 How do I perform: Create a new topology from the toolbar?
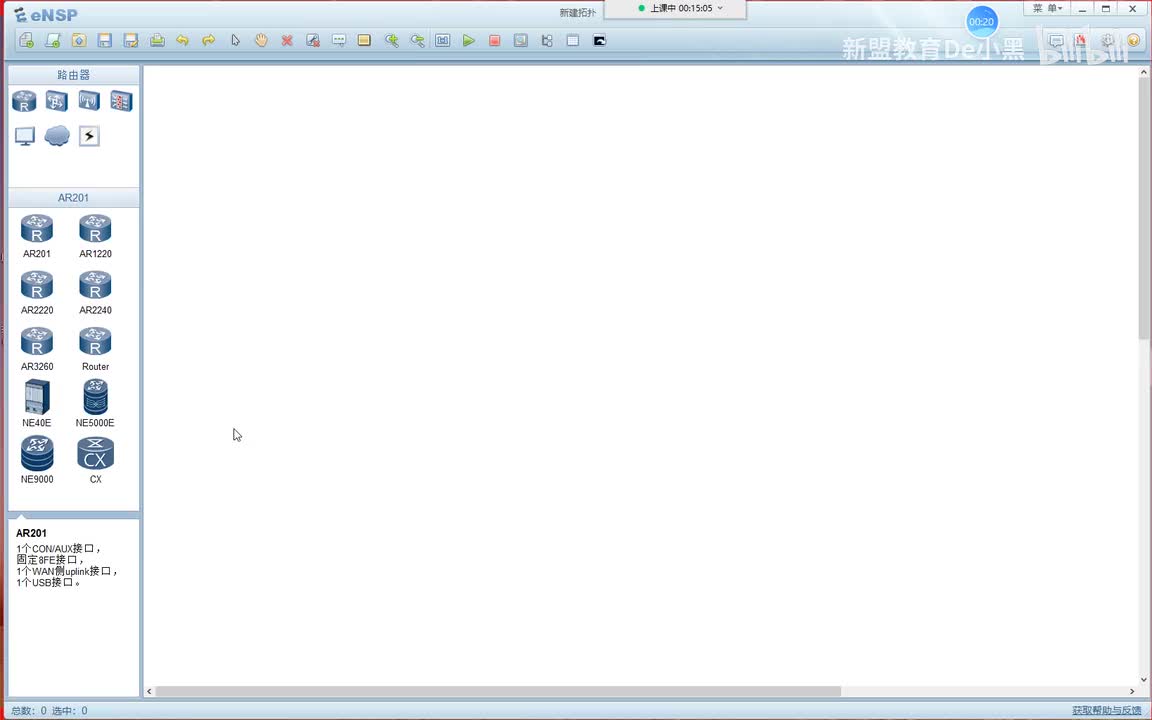[x=26, y=40]
